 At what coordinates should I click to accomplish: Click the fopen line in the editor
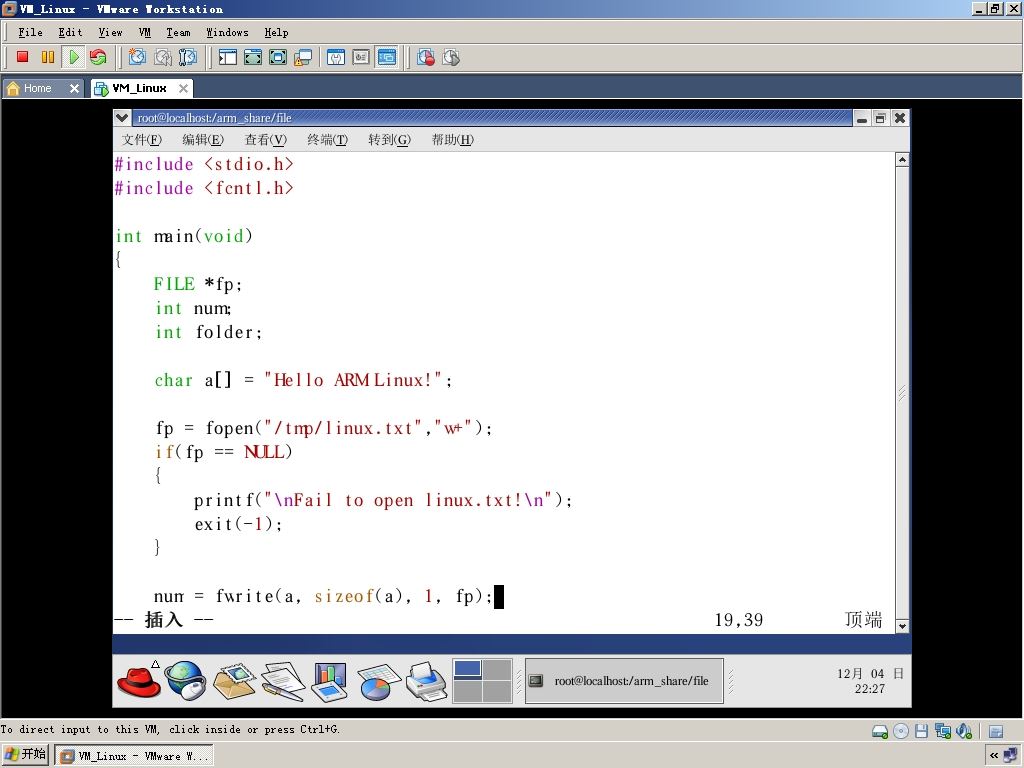(x=323, y=428)
